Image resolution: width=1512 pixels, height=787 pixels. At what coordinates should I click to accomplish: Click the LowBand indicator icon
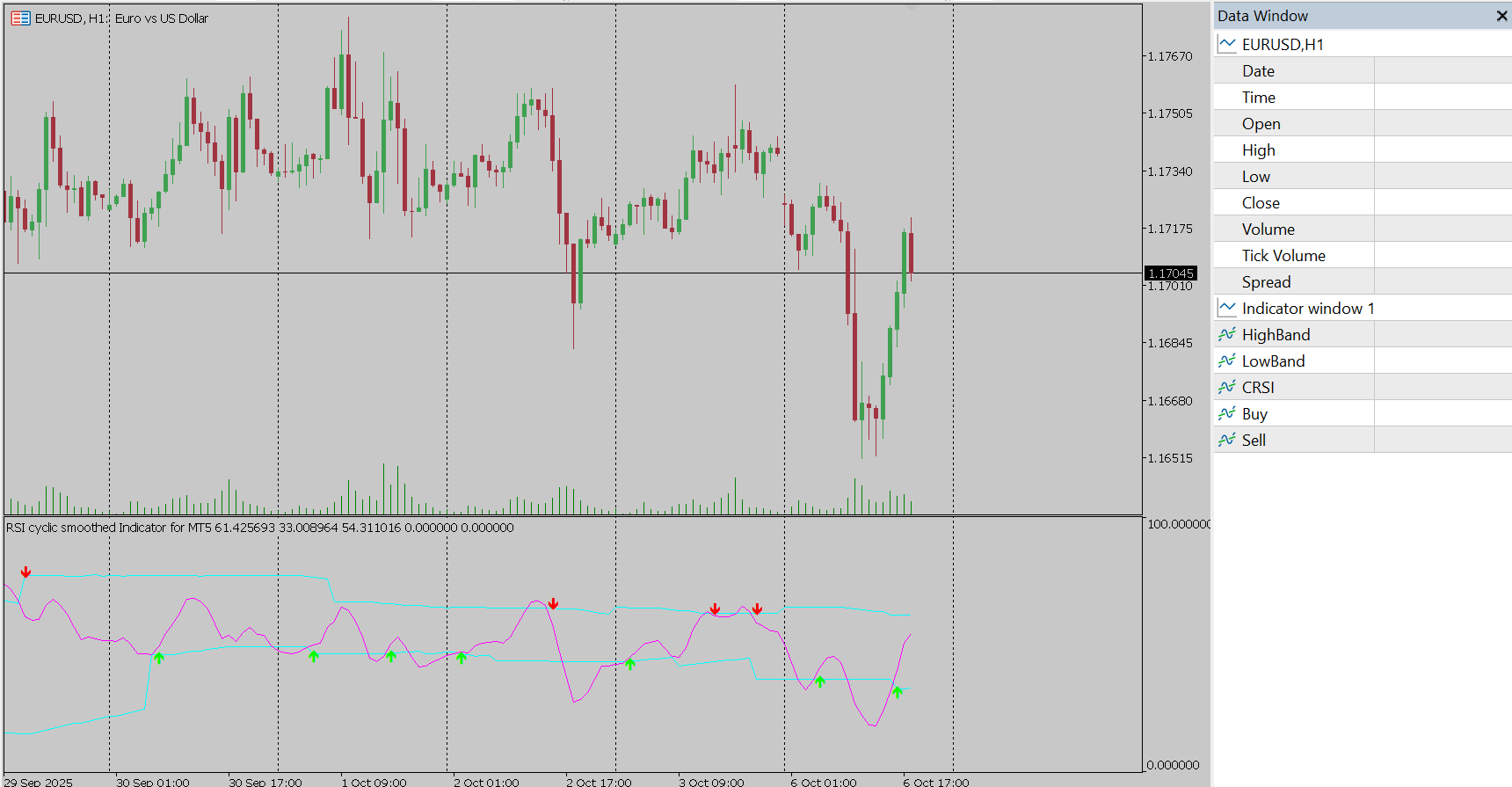1227,361
